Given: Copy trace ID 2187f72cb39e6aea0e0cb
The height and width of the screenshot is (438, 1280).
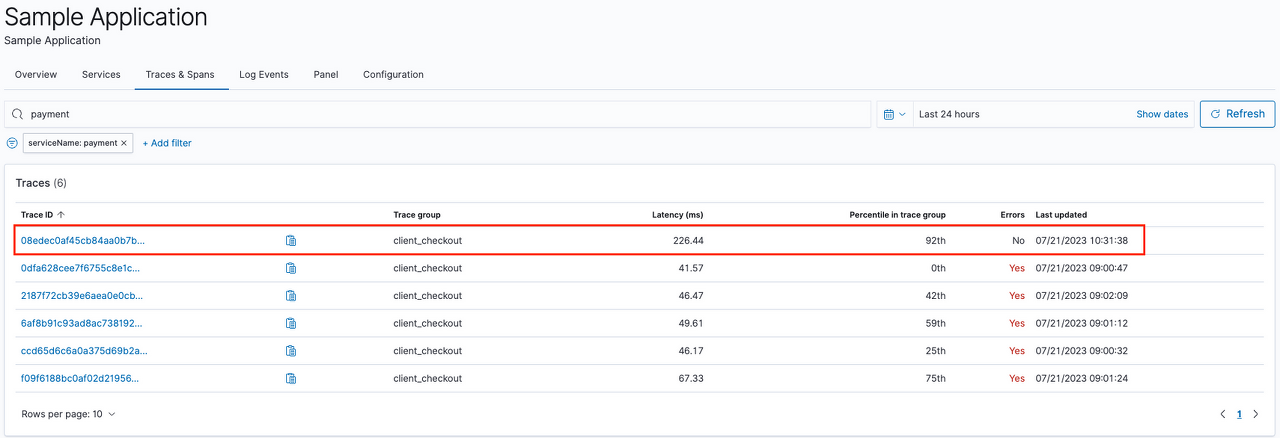Looking at the screenshot, I should point(291,296).
